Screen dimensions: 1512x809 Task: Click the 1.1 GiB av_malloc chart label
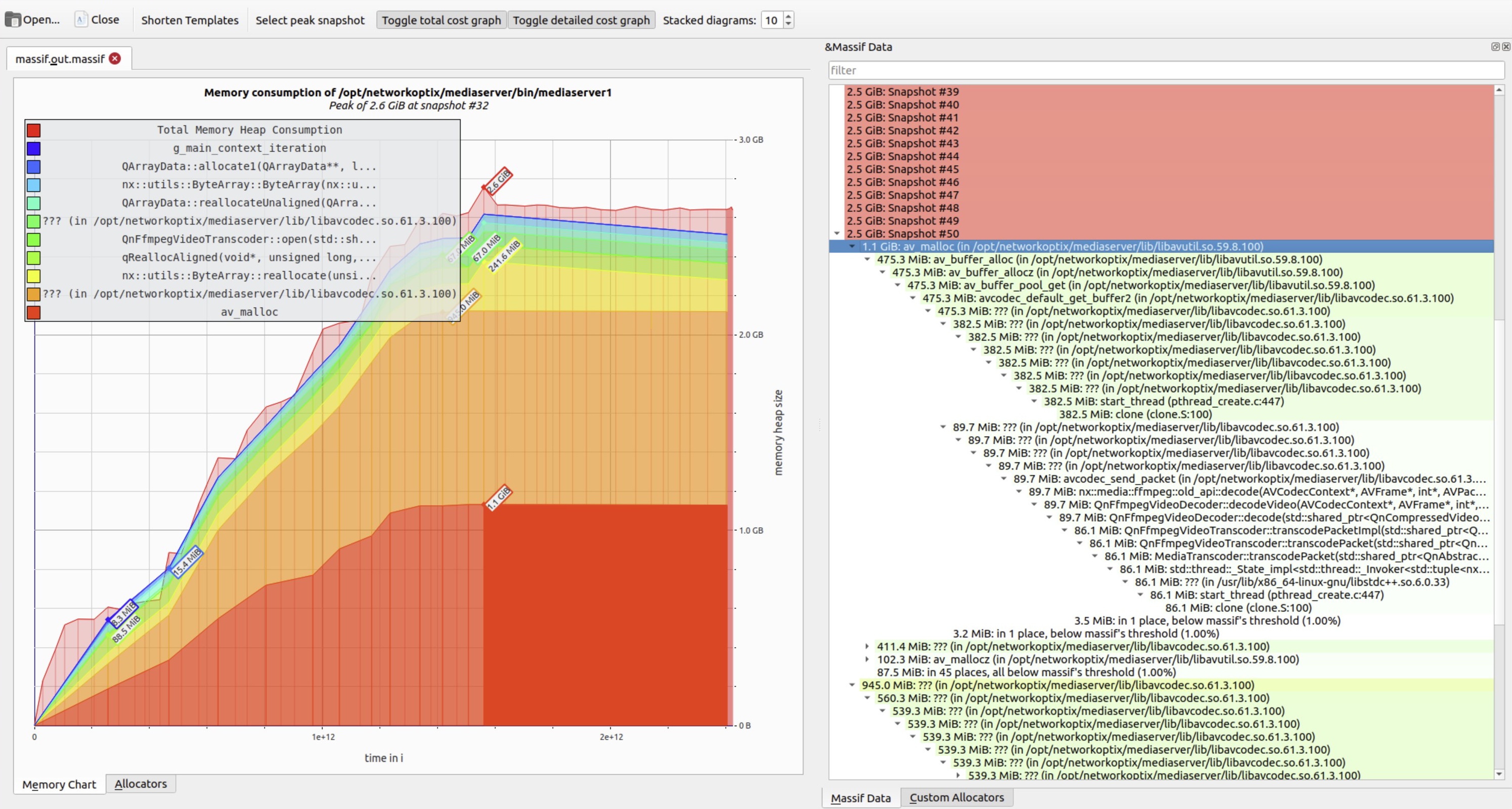(499, 497)
